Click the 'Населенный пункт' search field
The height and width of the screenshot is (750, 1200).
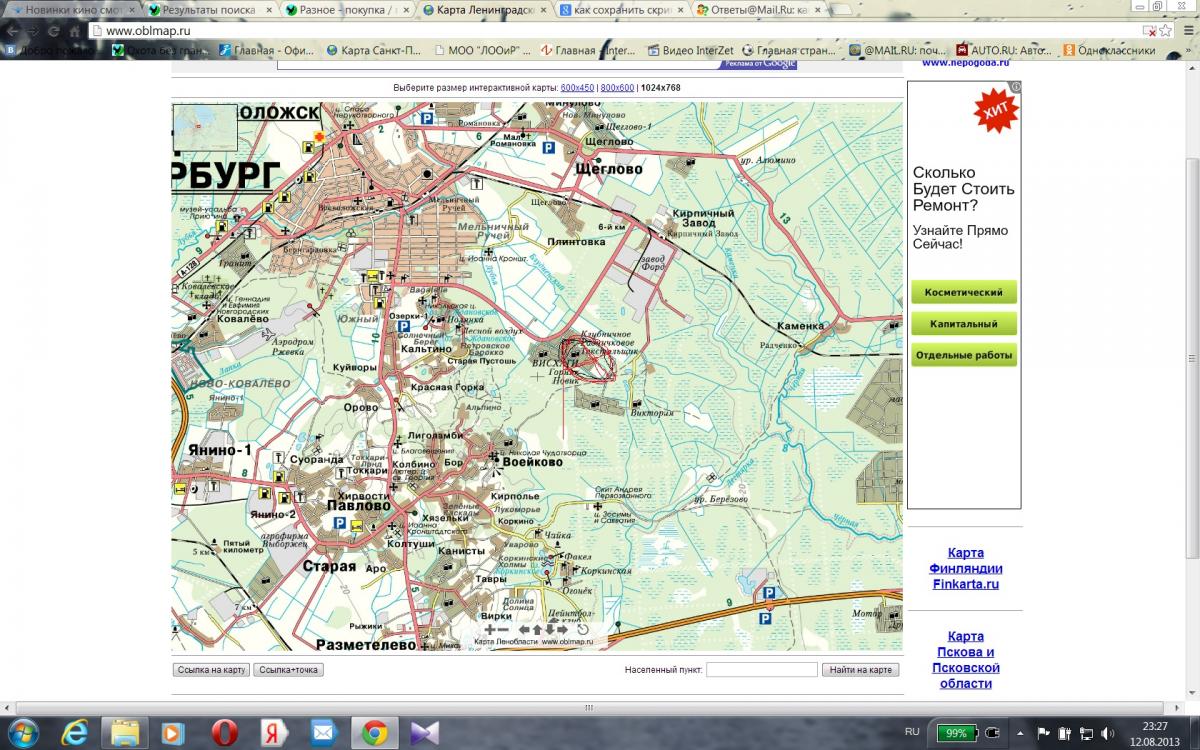pyautogui.click(x=761, y=670)
